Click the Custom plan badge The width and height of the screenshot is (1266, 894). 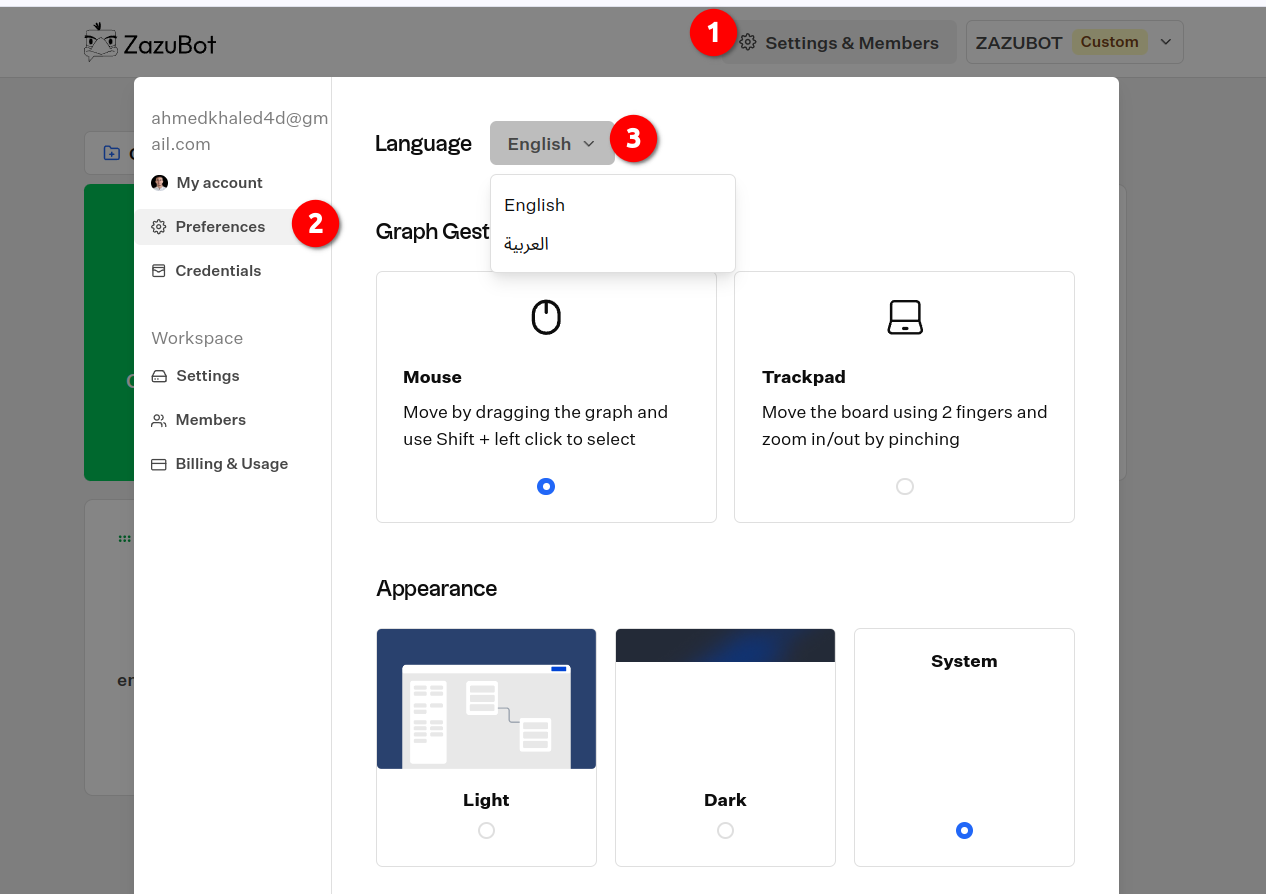point(1109,42)
